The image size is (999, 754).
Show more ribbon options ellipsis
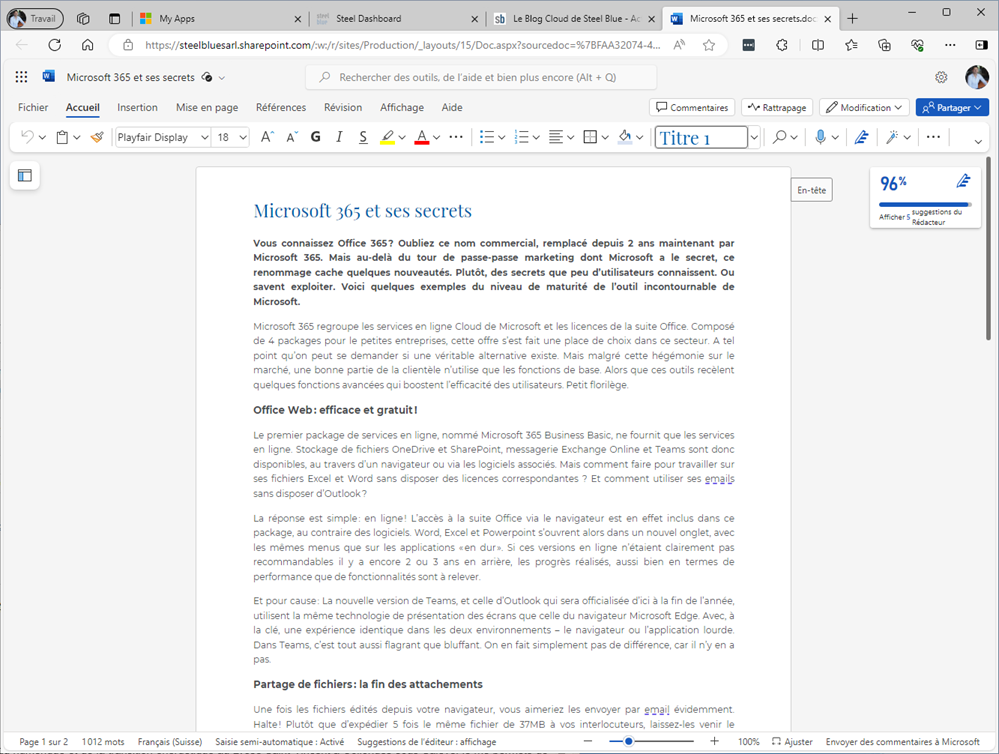point(933,137)
